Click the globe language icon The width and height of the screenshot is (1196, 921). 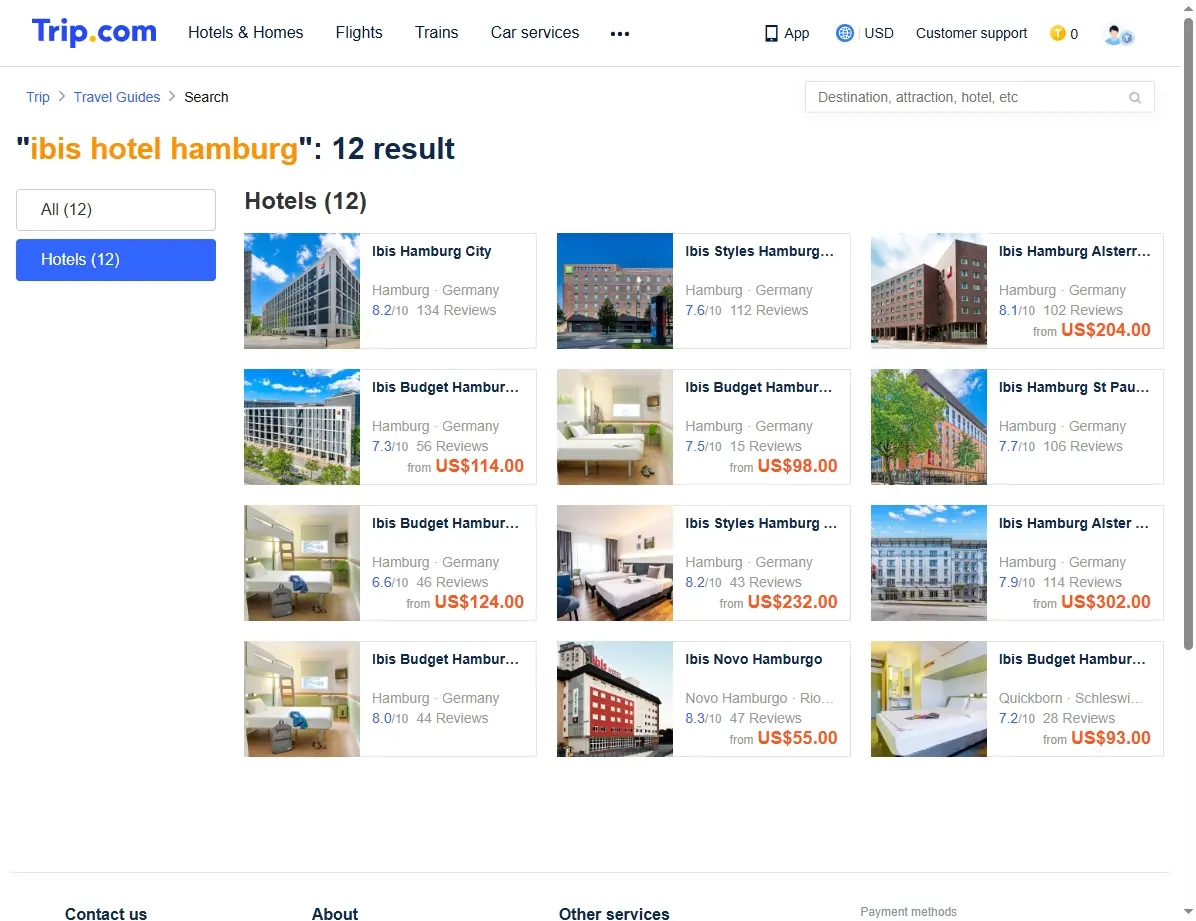[844, 33]
